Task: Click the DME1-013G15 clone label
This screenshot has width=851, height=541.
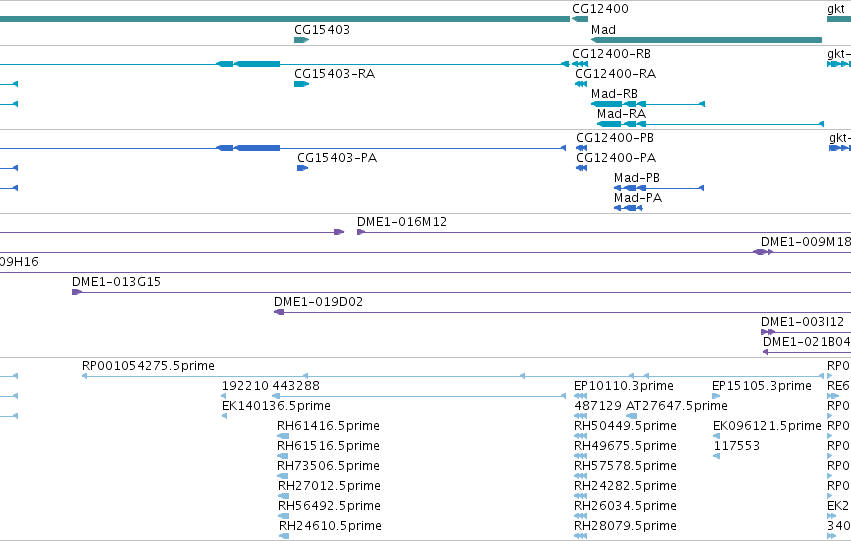Action: coord(116,282)
